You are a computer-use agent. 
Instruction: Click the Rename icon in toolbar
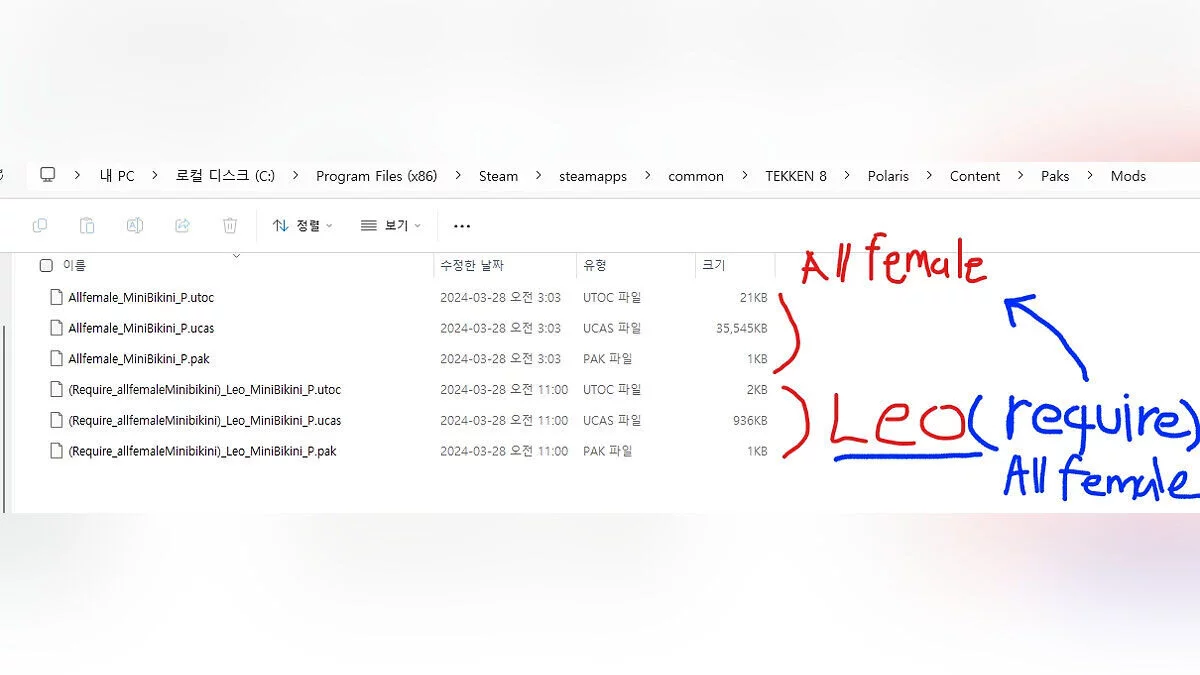coord(134,226)
